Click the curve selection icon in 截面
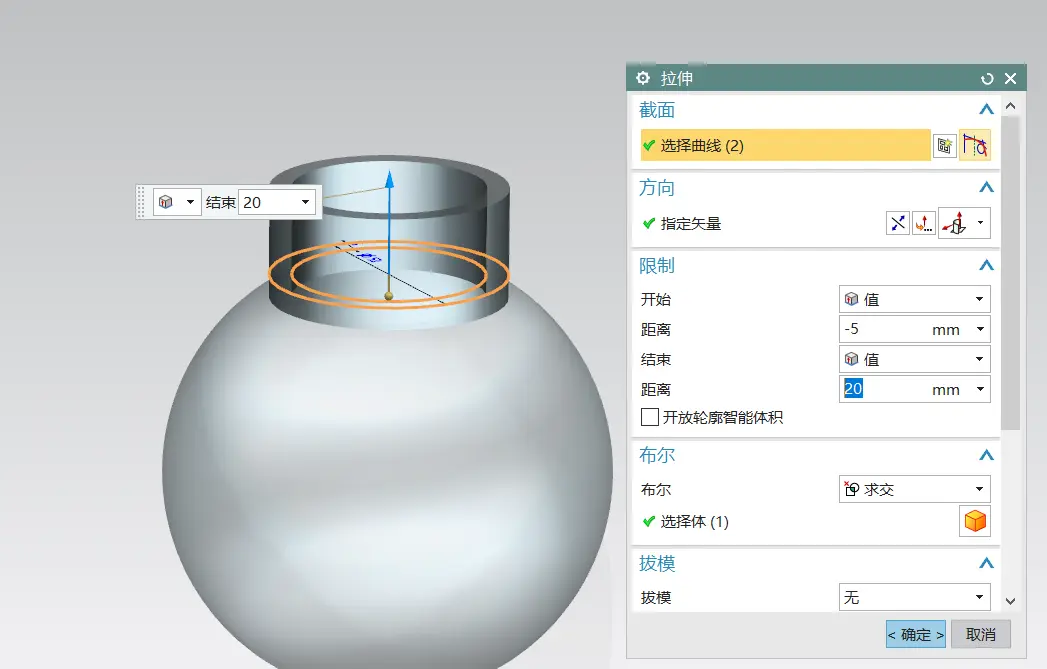The width and height of the screenshot is (1047, 669). [975, 146]
